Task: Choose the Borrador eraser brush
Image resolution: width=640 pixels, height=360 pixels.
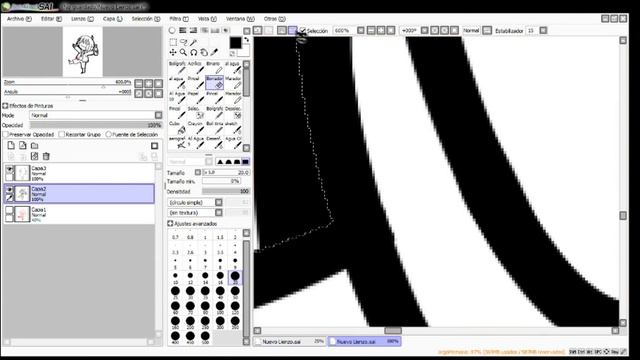Action: (215, 82)
